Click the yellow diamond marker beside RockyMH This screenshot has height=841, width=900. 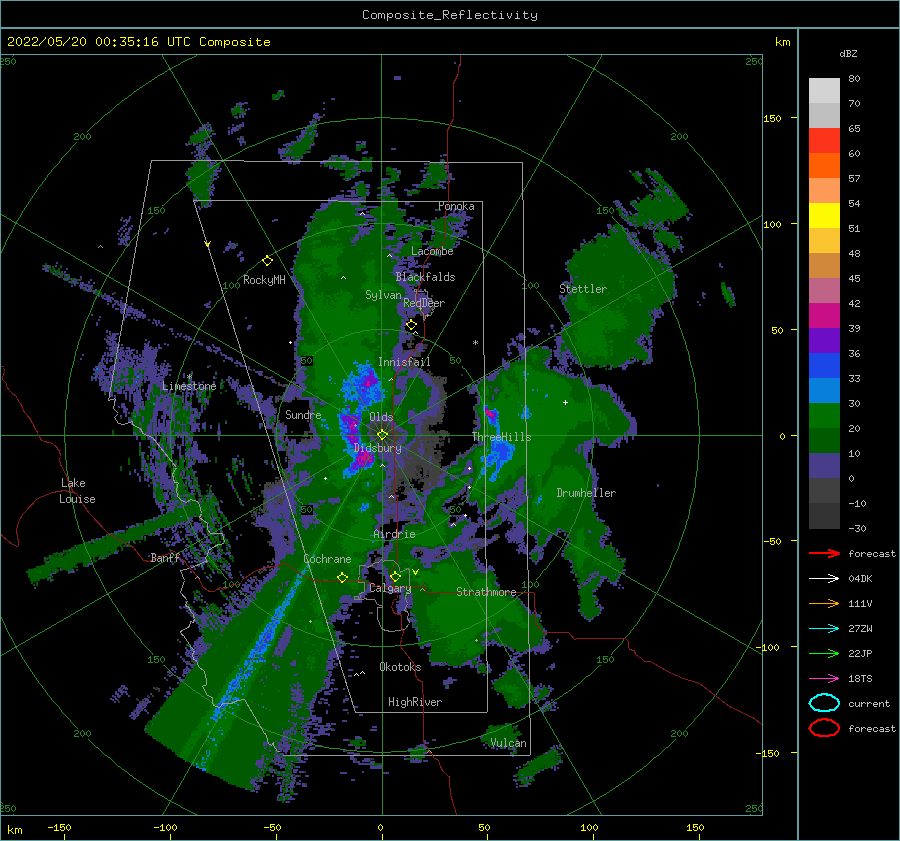267,261
